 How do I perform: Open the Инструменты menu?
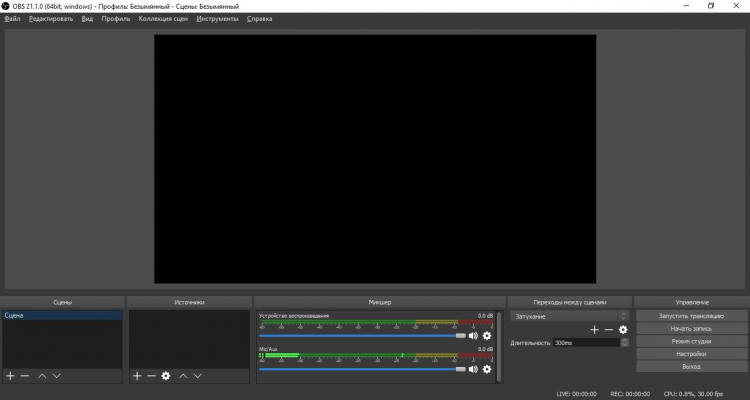(217, 19)
